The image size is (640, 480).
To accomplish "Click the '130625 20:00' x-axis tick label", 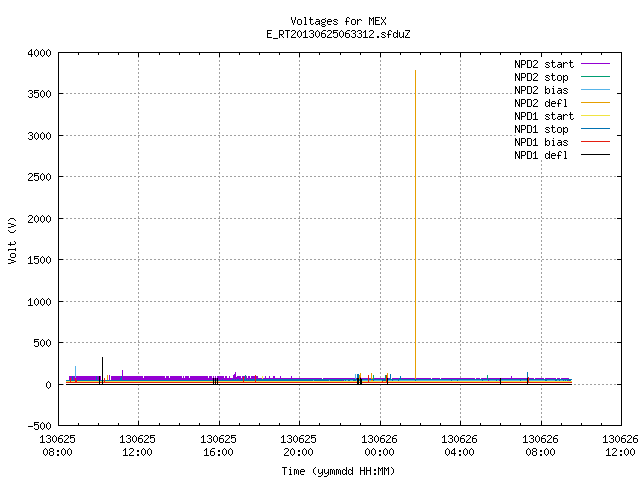I will pyautogui.click(x=298, y=446).
